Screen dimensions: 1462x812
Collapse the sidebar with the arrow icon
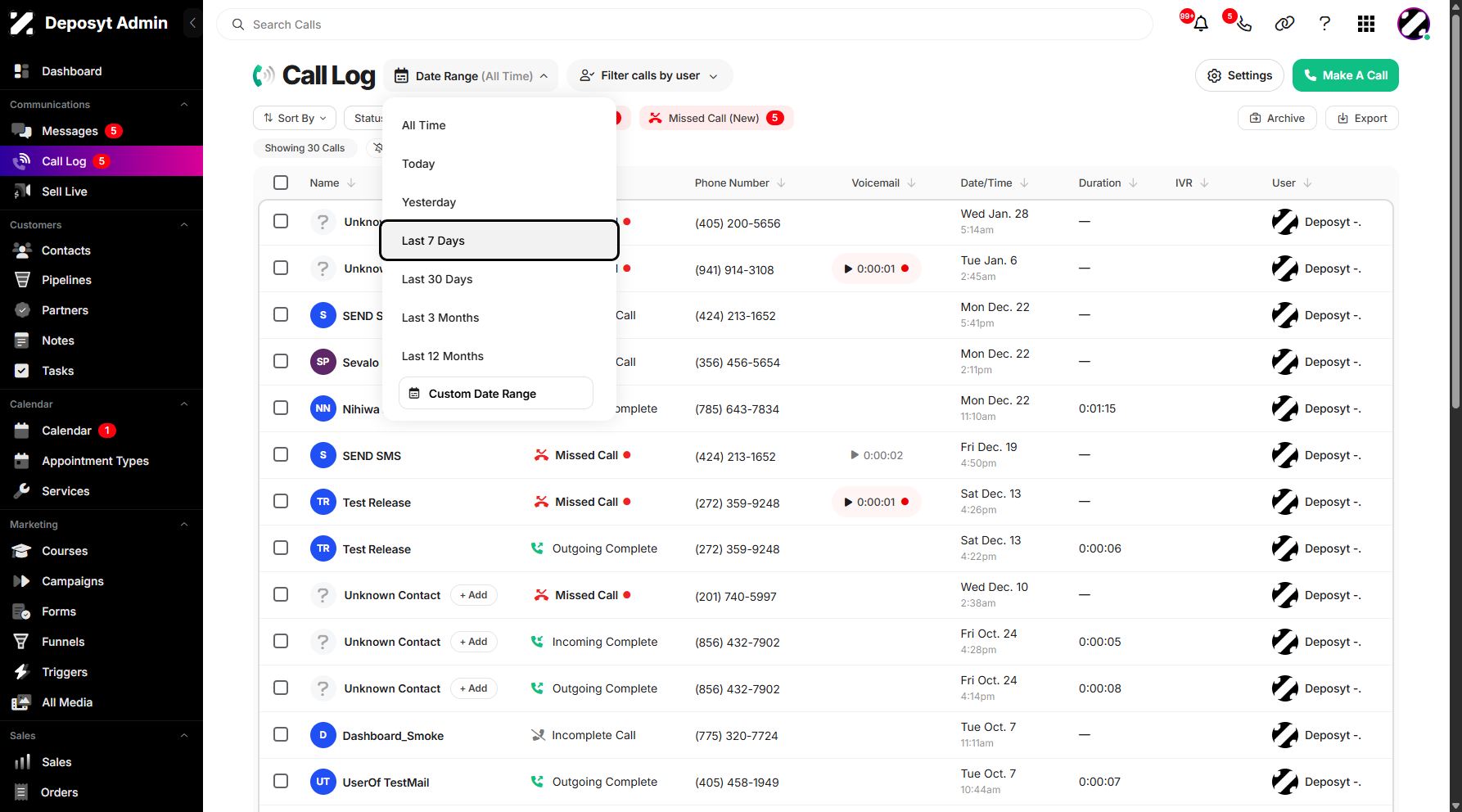point(192,23)
